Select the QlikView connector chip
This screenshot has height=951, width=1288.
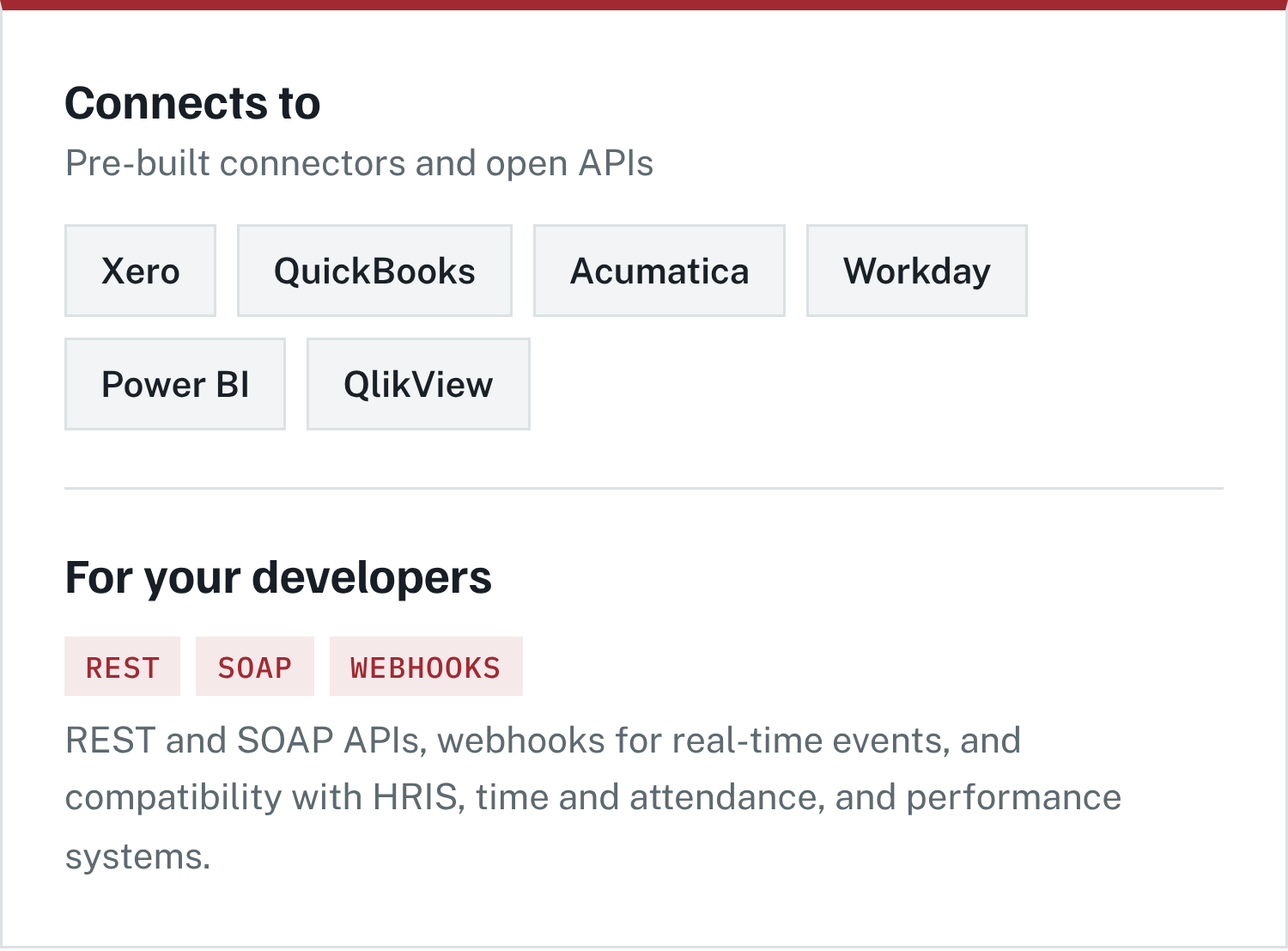pos(418,384)
